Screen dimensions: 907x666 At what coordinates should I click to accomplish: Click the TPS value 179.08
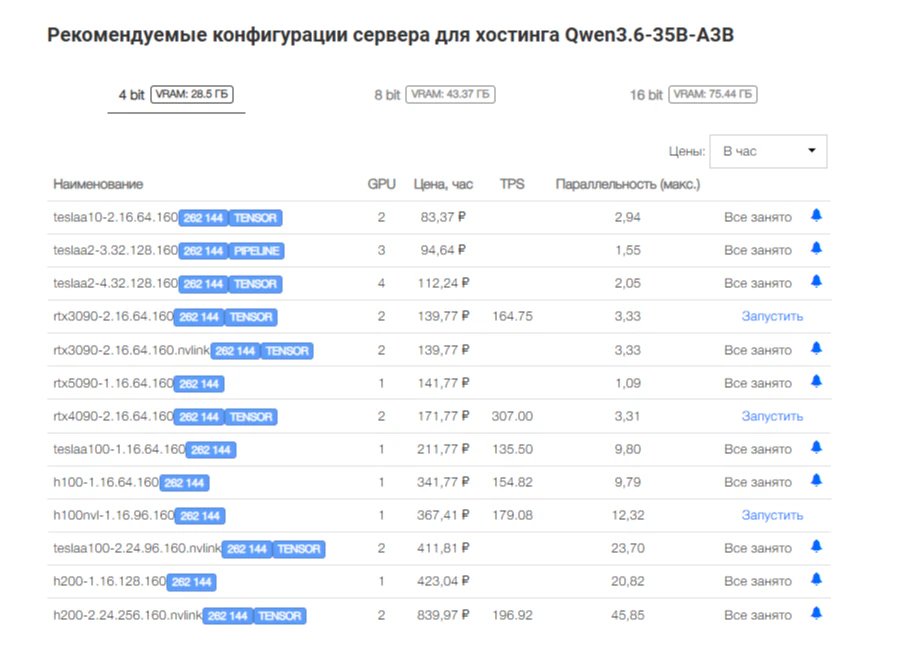(x=513, y=514)
